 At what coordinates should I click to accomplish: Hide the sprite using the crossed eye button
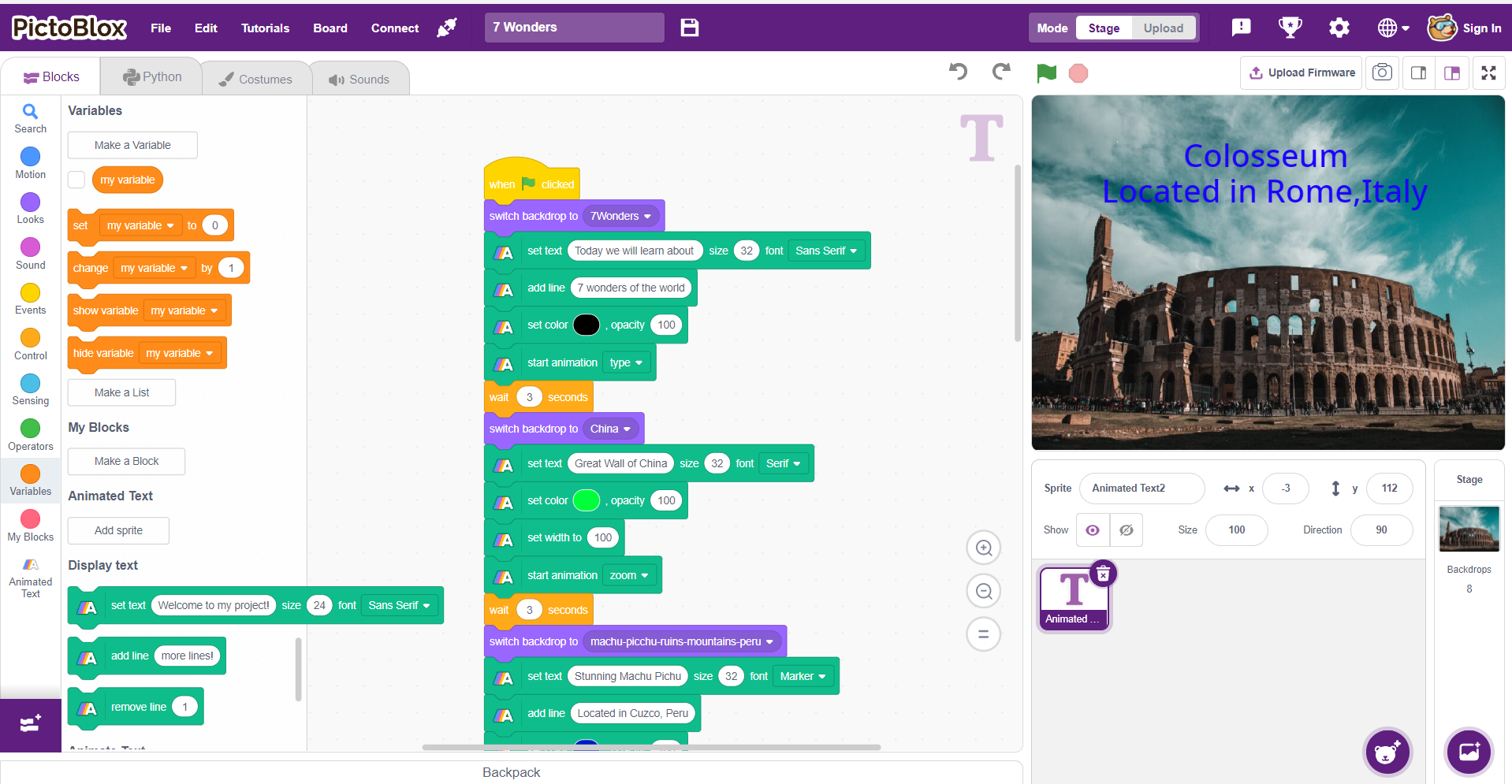pos(1126,530)
